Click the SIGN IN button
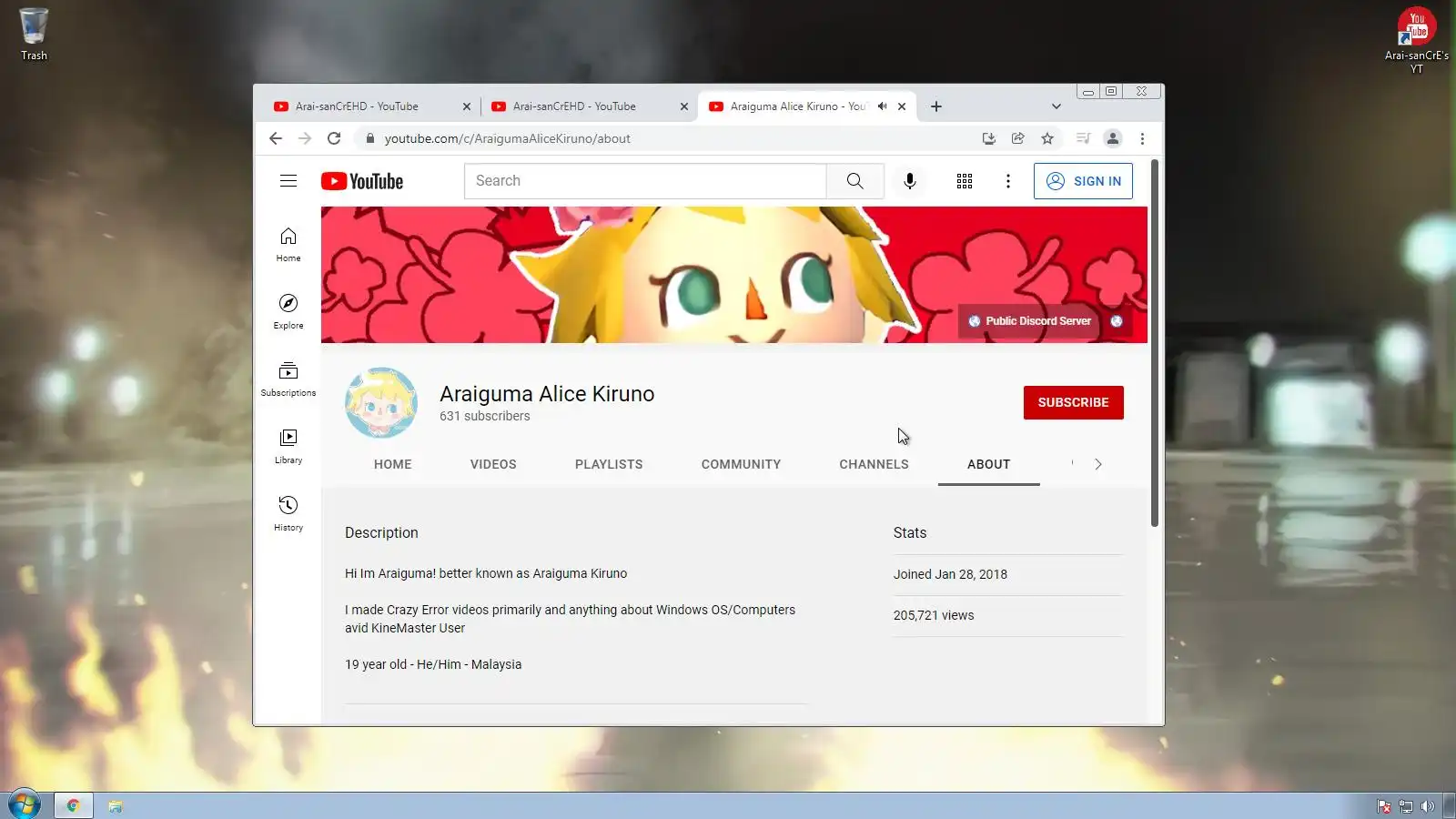1456x819 pixels. (1083, 181)
